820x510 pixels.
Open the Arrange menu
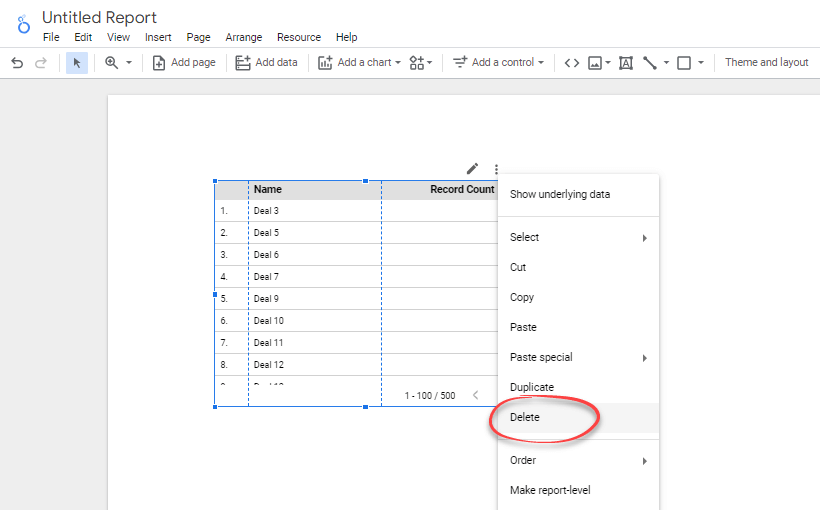(x=244, y=37)
